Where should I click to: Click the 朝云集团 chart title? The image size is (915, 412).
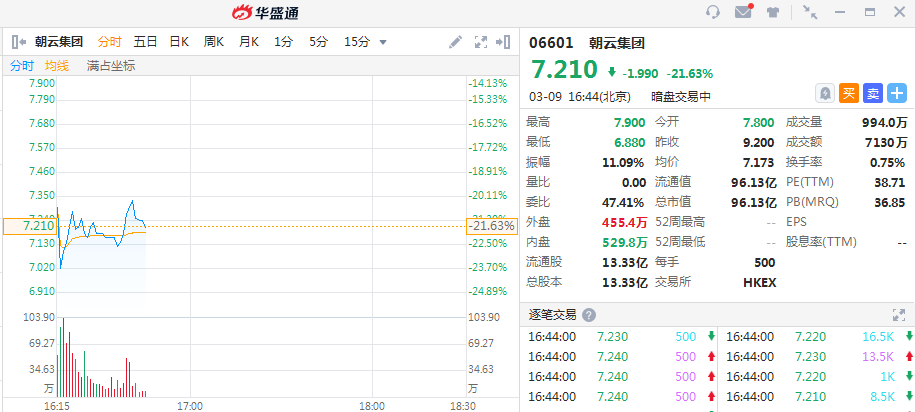tap(58, 42)
